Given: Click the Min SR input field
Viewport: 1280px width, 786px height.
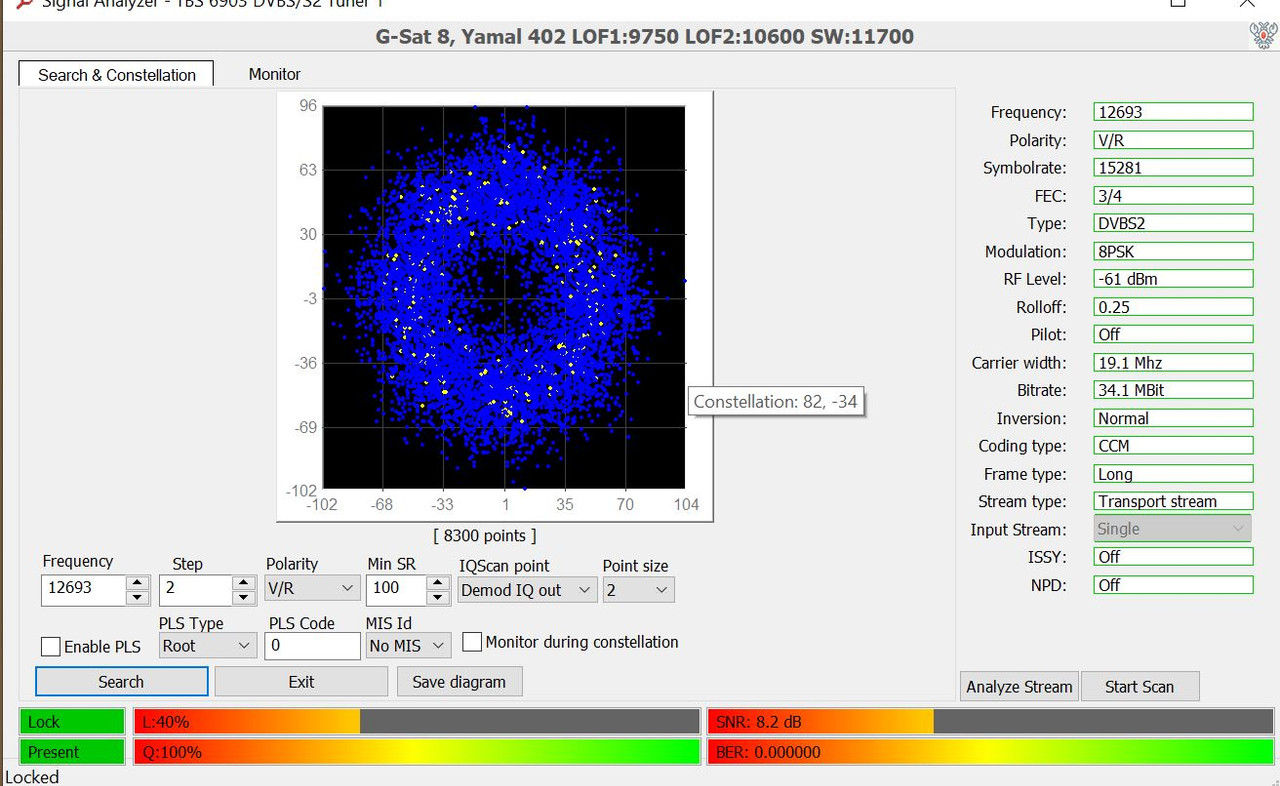Looking at the screenshot, I should point(395,589).
